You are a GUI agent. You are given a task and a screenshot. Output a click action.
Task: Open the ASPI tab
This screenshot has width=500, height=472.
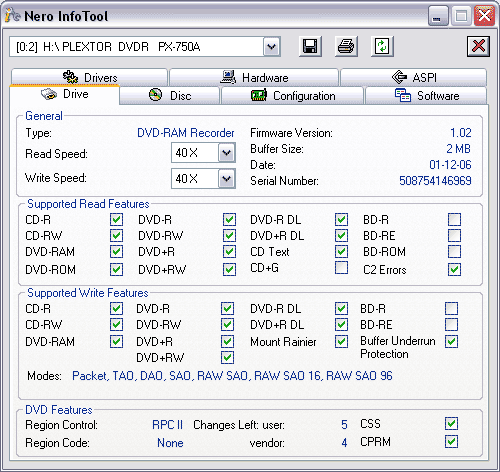click(413, 77)
